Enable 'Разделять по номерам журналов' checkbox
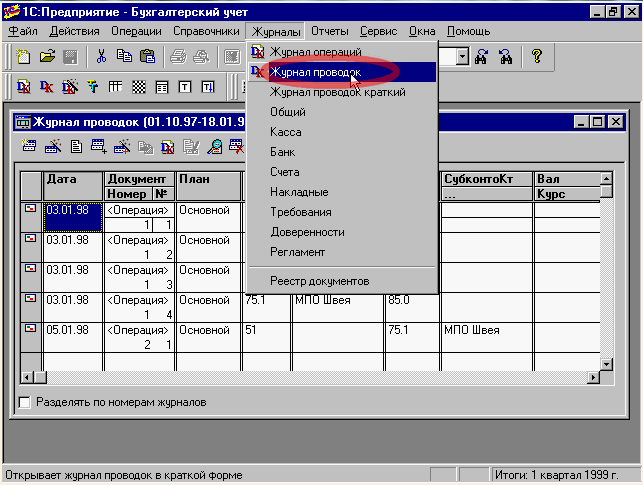Image resolution: width=643 pixels, height=485 pixels. coord(25,403)
